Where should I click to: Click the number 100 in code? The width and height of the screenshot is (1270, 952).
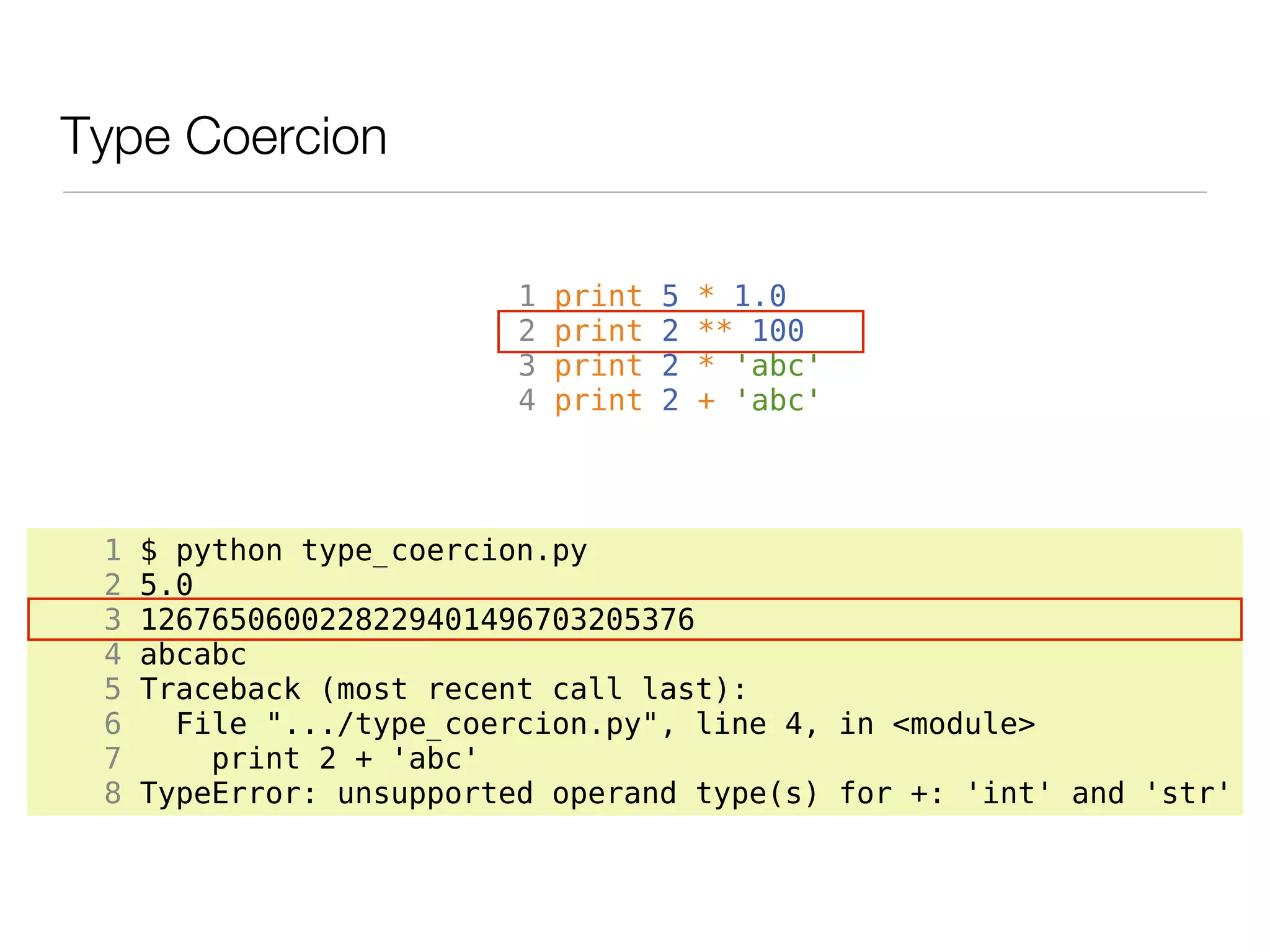pos(778,331)
